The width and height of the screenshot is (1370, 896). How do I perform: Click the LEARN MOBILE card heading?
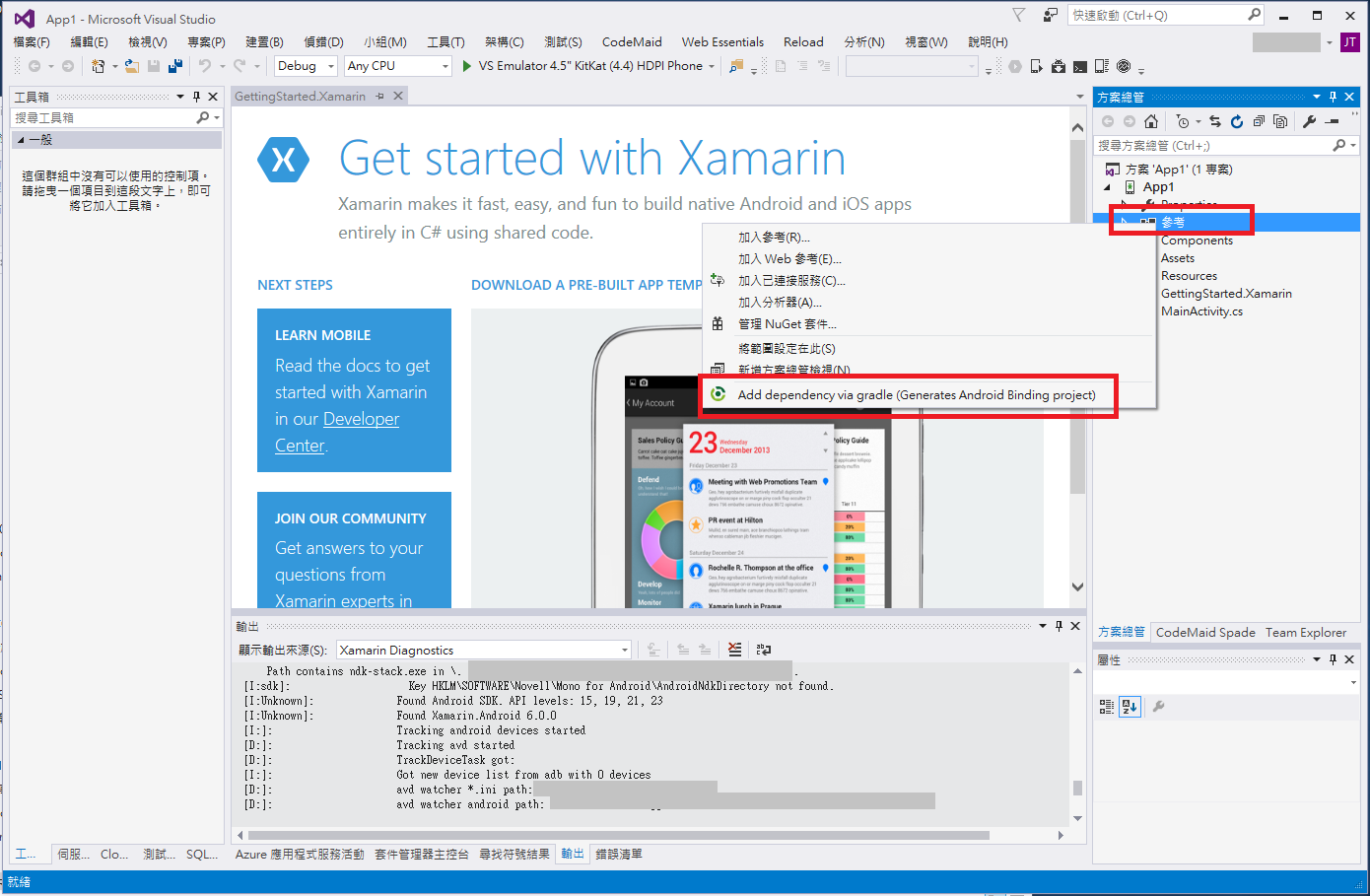(322, 335)
